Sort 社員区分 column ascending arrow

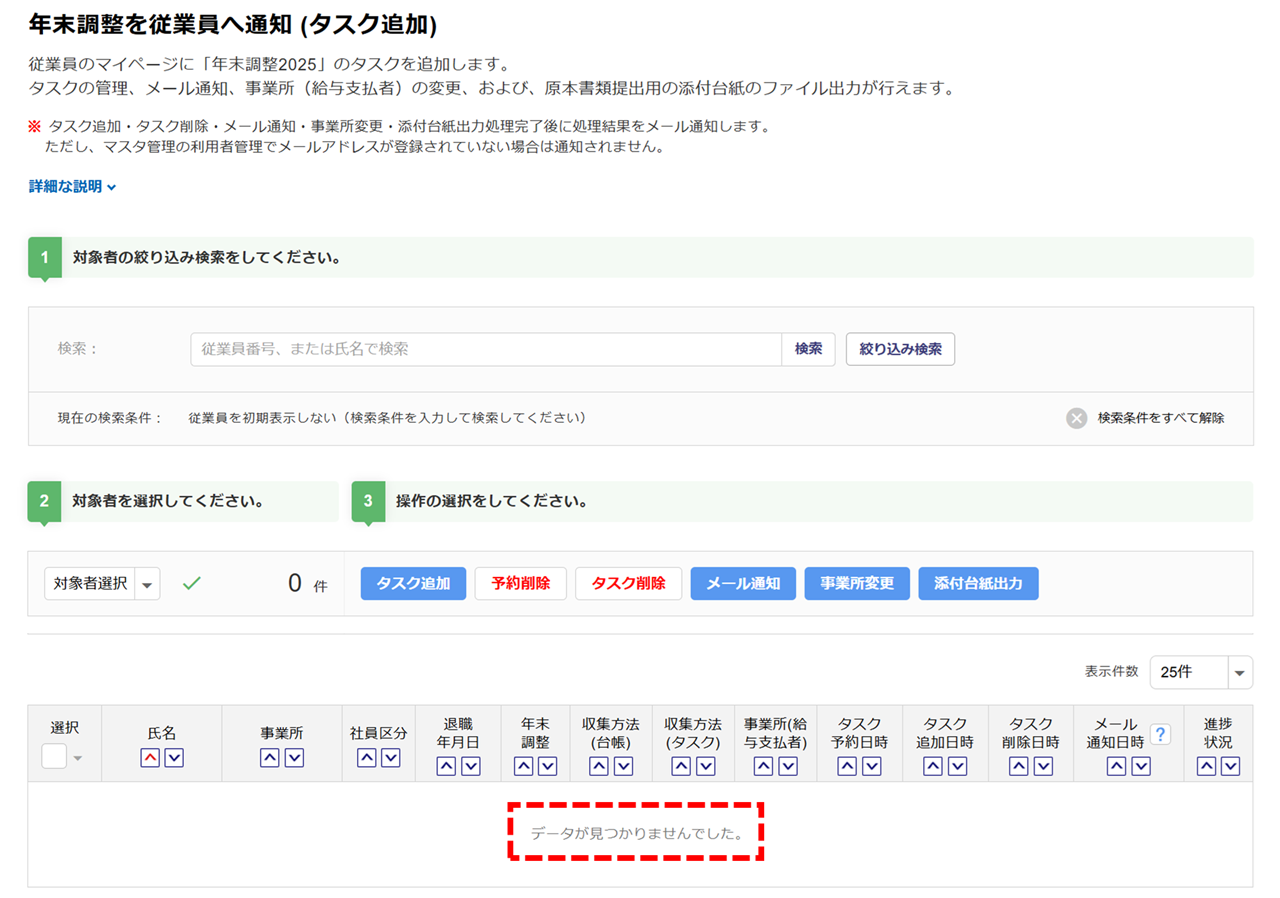pos(367,759)
